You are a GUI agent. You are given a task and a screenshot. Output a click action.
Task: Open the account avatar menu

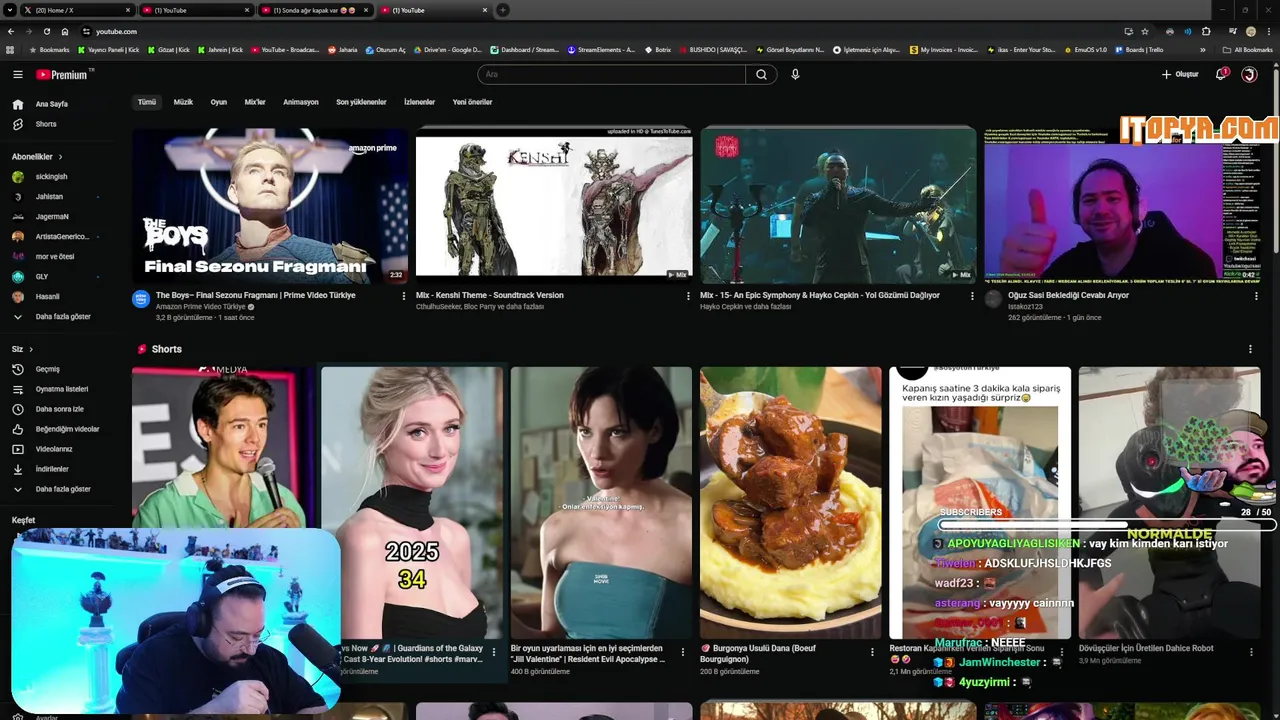tap(1249, 74)
